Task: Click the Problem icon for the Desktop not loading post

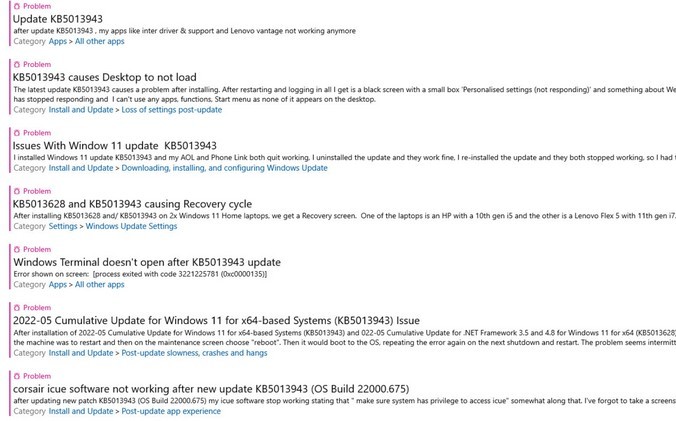Action: pyautogui.click(x=16, y=64)
